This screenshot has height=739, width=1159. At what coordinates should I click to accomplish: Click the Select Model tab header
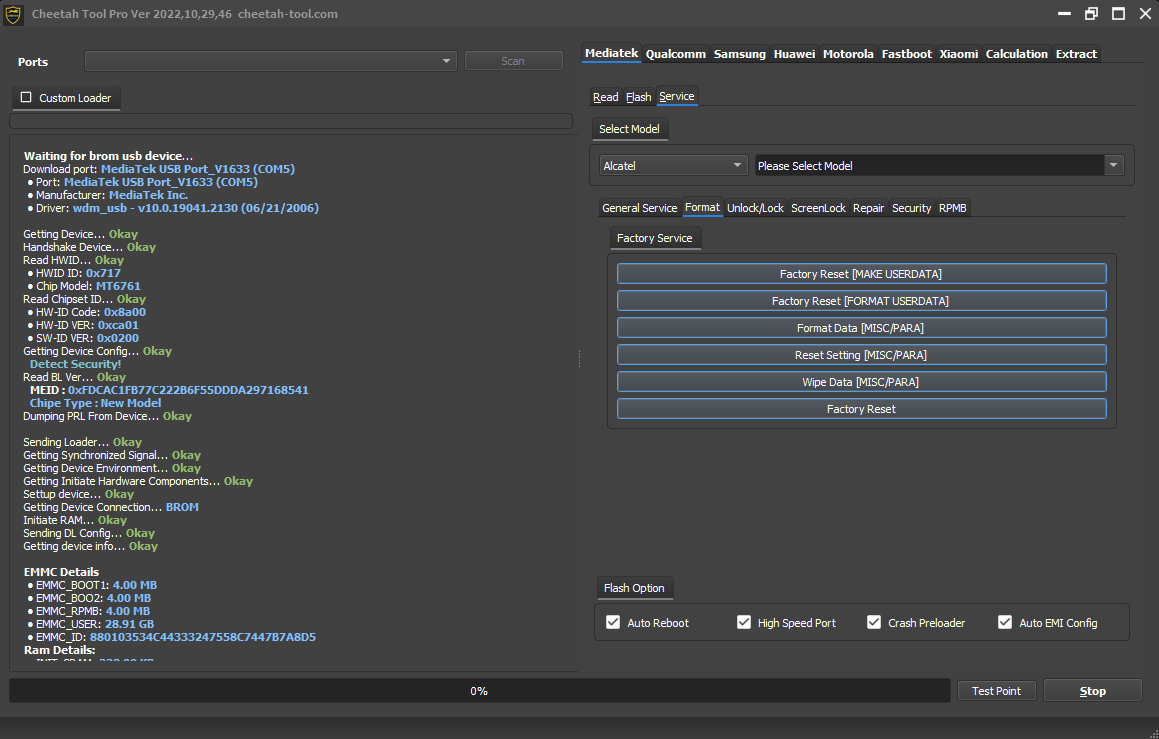tap(630, 129)
